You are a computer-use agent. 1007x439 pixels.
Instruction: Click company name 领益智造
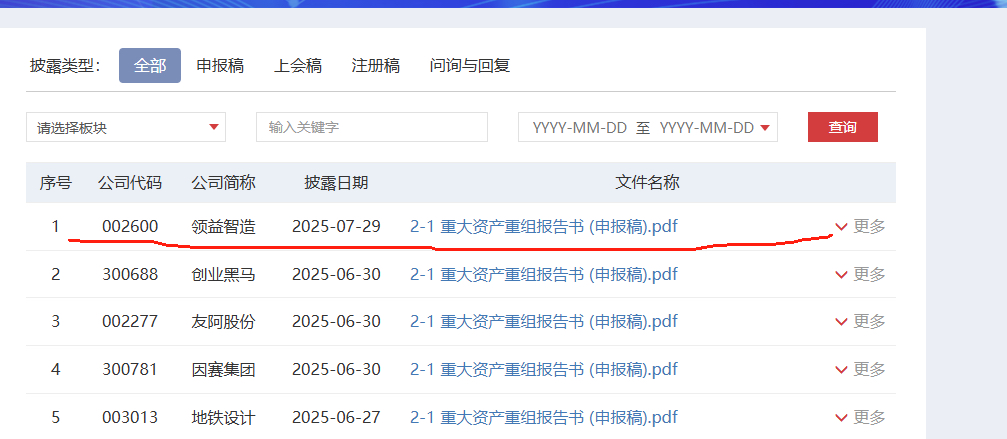[223, 227]
